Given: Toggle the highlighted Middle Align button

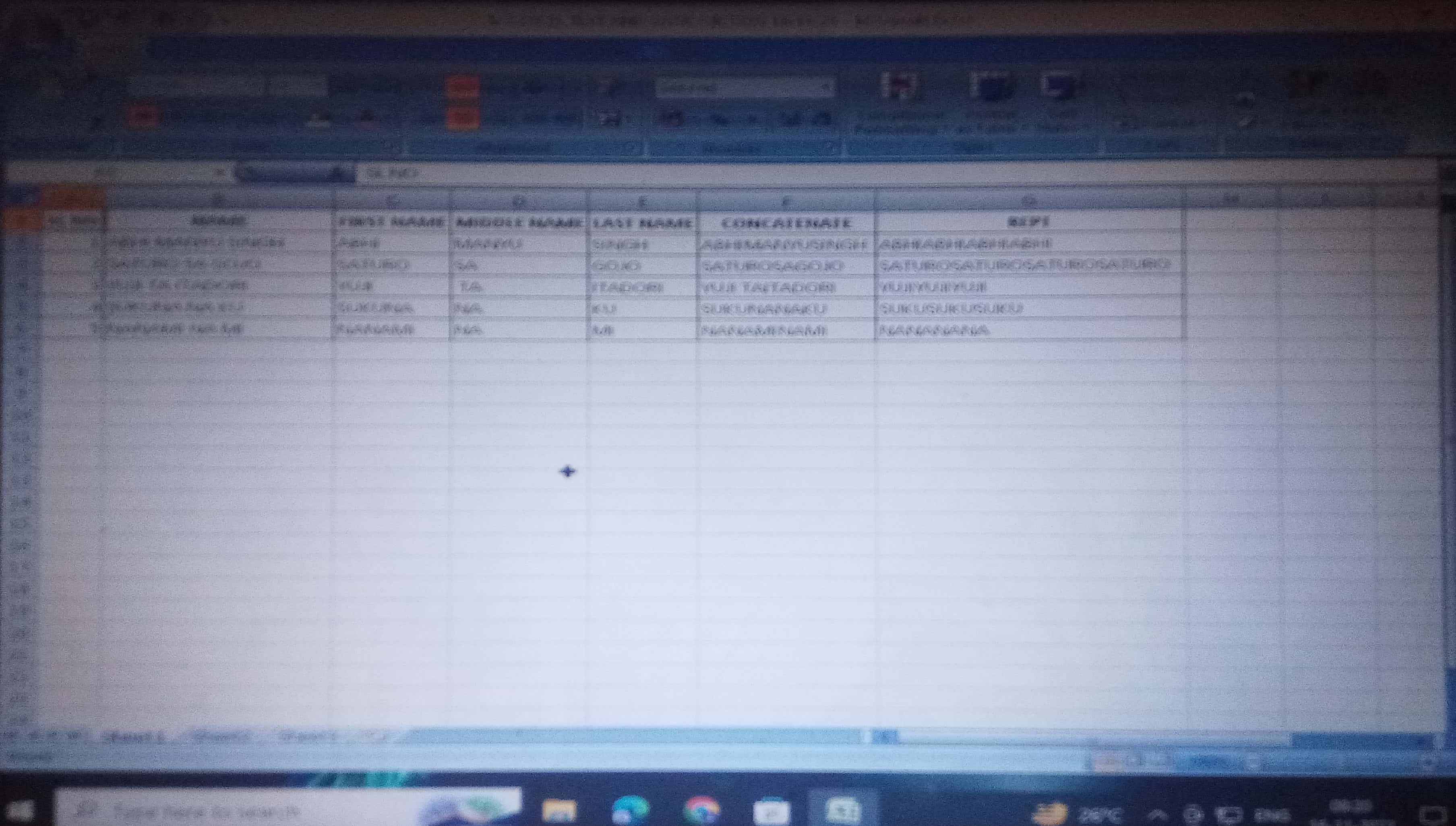Looking at the screenshot, I should point(462,87).
